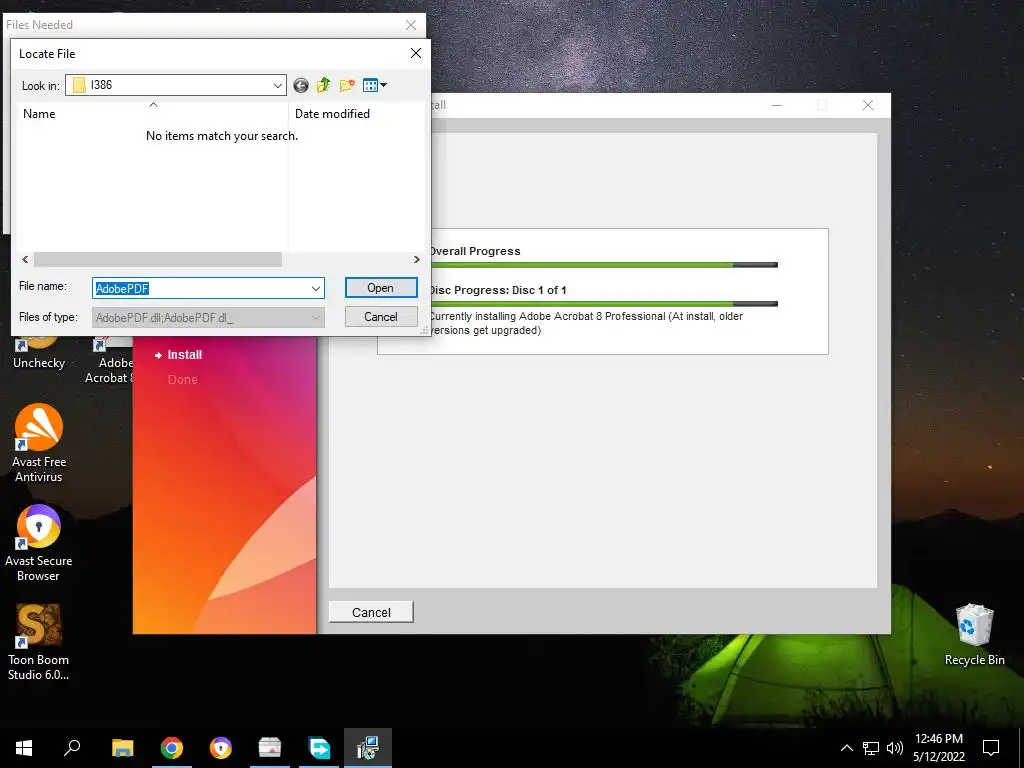This screenshot has width=1024, height=768.
Task: Open Avast Secure Browser desktop icon
Action: pos(39,543)
